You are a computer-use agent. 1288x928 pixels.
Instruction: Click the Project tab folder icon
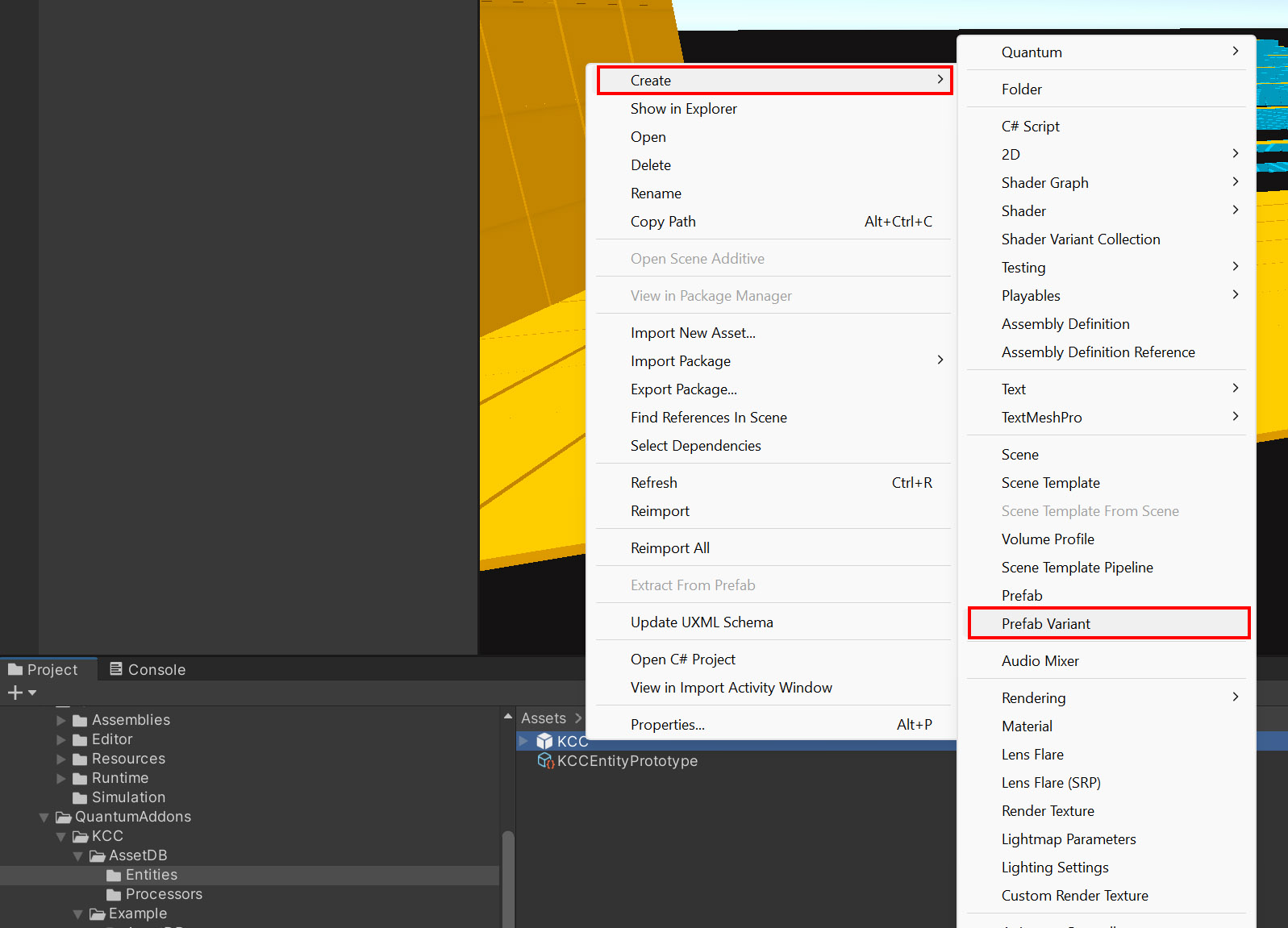15,669
